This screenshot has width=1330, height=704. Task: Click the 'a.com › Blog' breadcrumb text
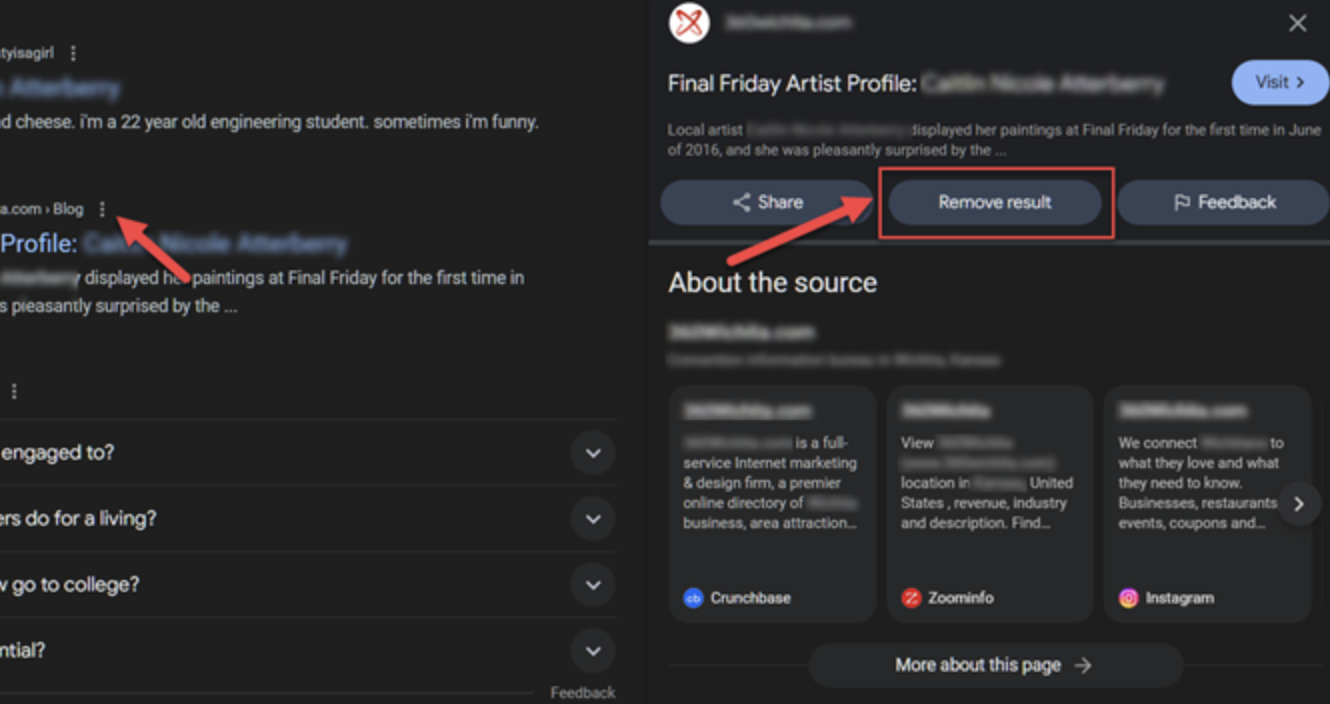pos(42,209)
